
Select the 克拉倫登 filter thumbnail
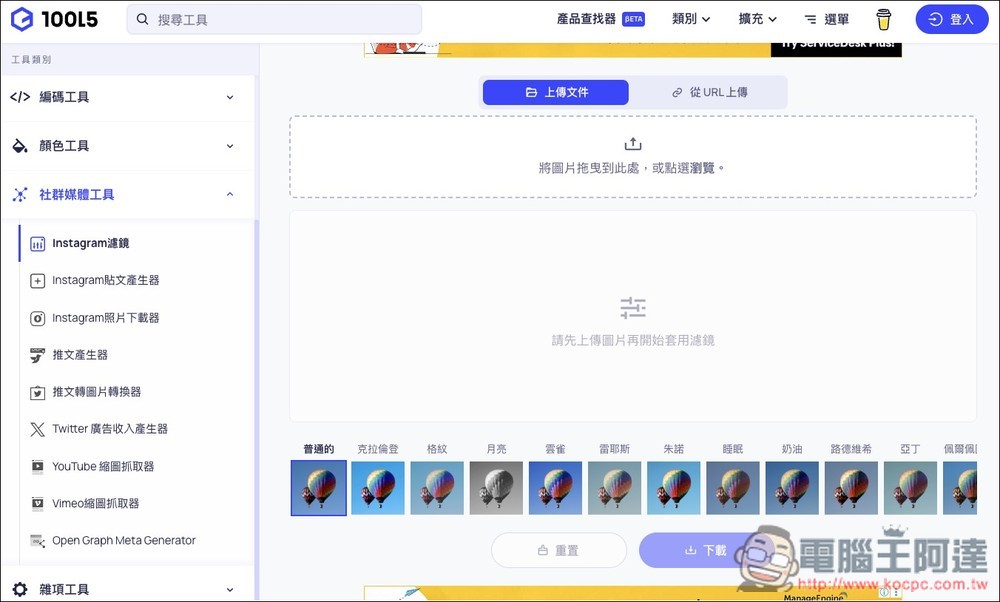[378, 487]
